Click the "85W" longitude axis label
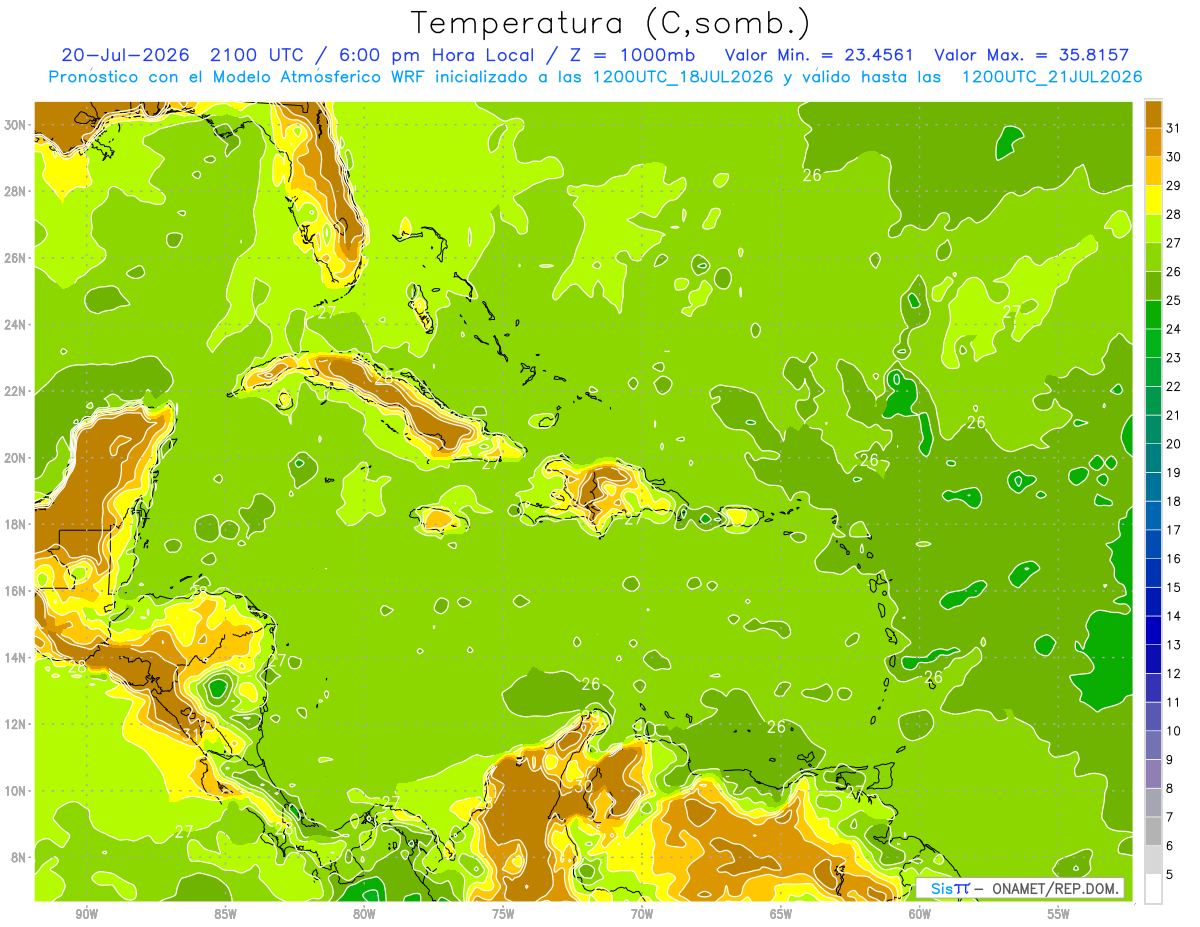1200x927 pixels. (x=225, y=914)
